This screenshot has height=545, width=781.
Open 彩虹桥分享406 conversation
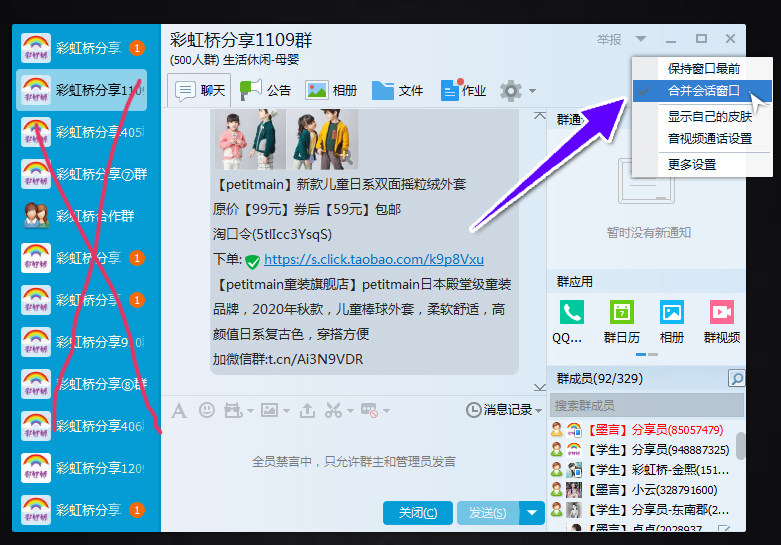pos(82,426)
